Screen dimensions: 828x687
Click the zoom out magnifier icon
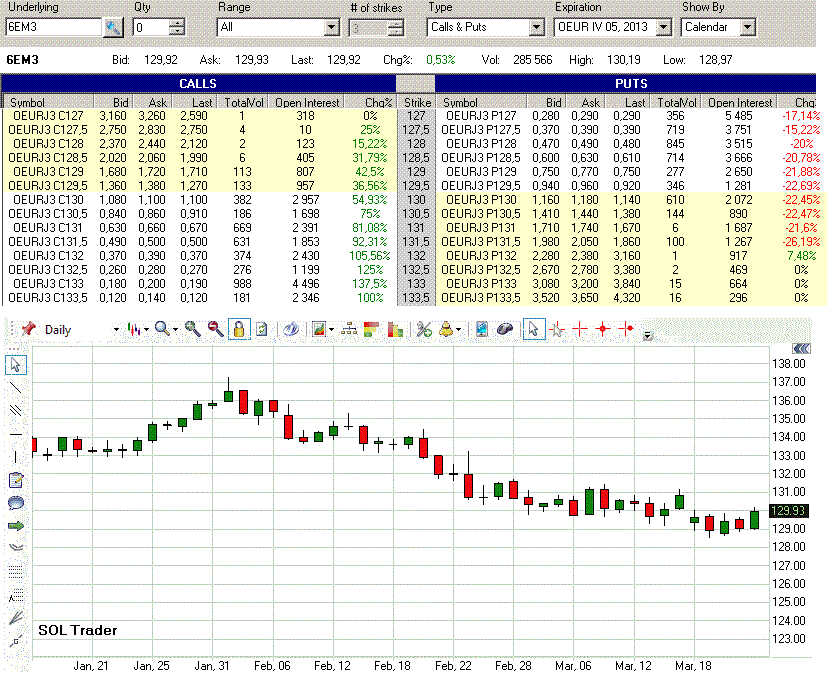pyautogui.click(x=215, y=330)
